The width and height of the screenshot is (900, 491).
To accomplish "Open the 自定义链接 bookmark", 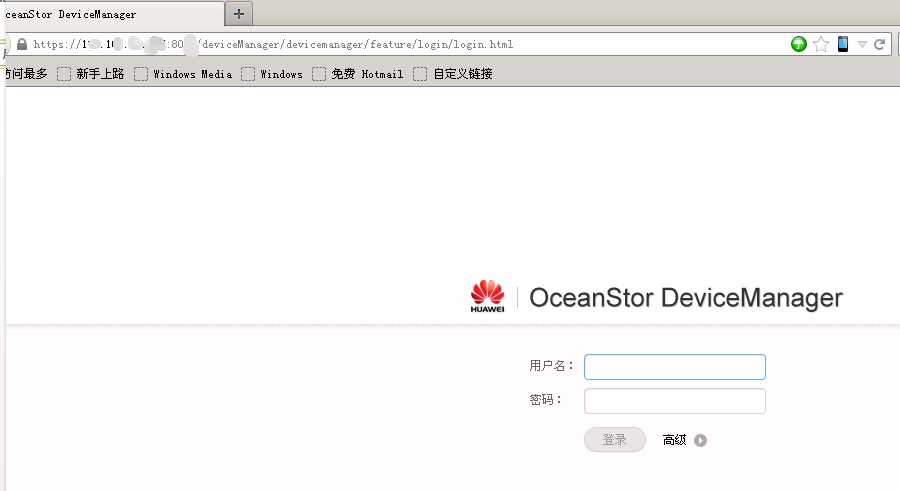I will 453,74.
